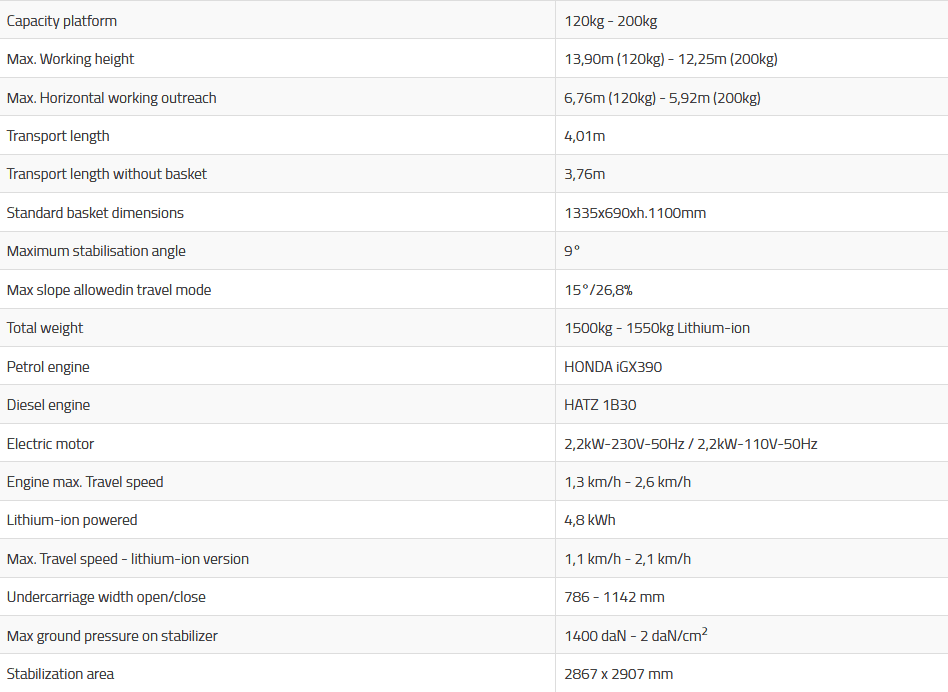
Task: Click the Diesel engine label
Action: (x=48, y=405)
